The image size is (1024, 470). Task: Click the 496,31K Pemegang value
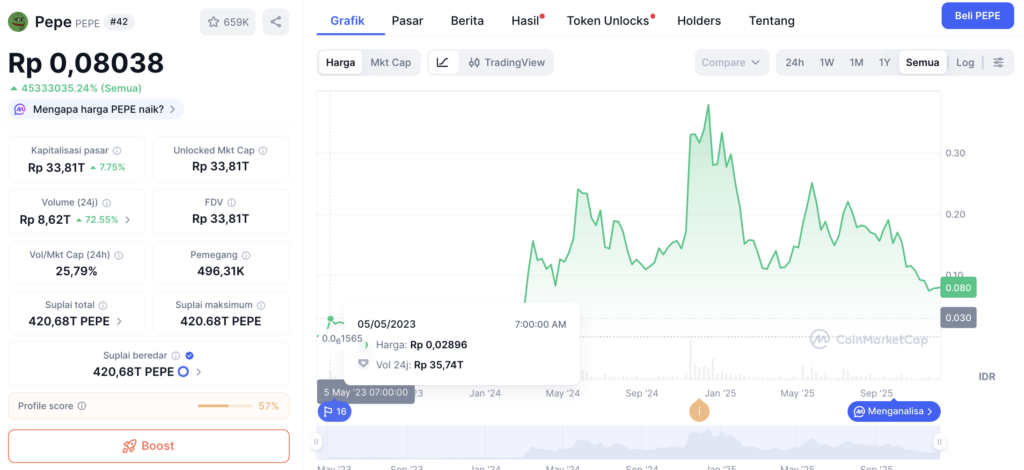221,271
